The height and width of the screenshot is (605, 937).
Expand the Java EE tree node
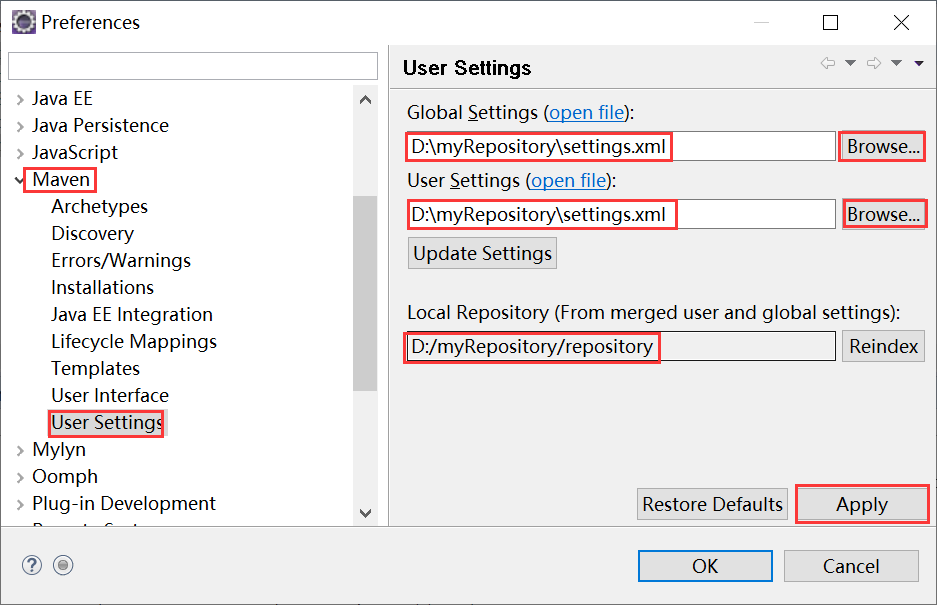click(x=20, y=99)
